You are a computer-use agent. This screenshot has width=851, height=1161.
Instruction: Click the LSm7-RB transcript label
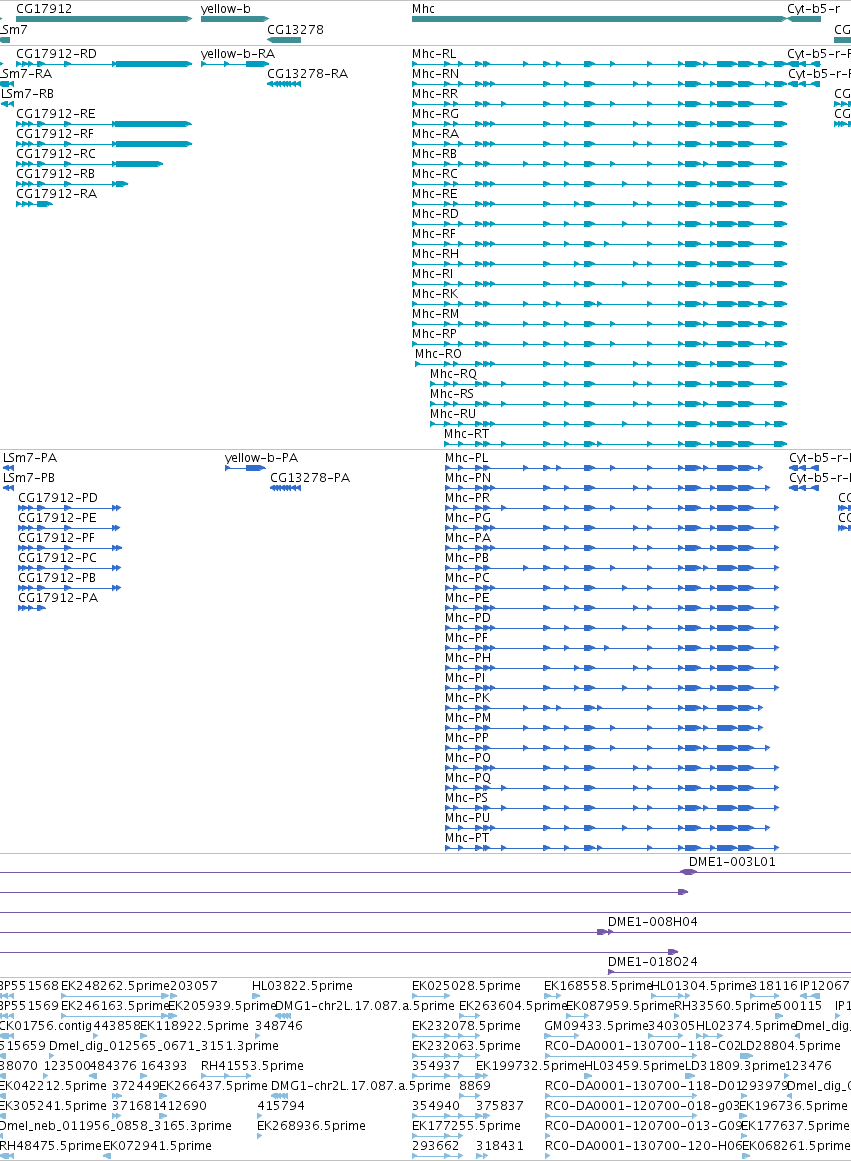pos(27,94)
